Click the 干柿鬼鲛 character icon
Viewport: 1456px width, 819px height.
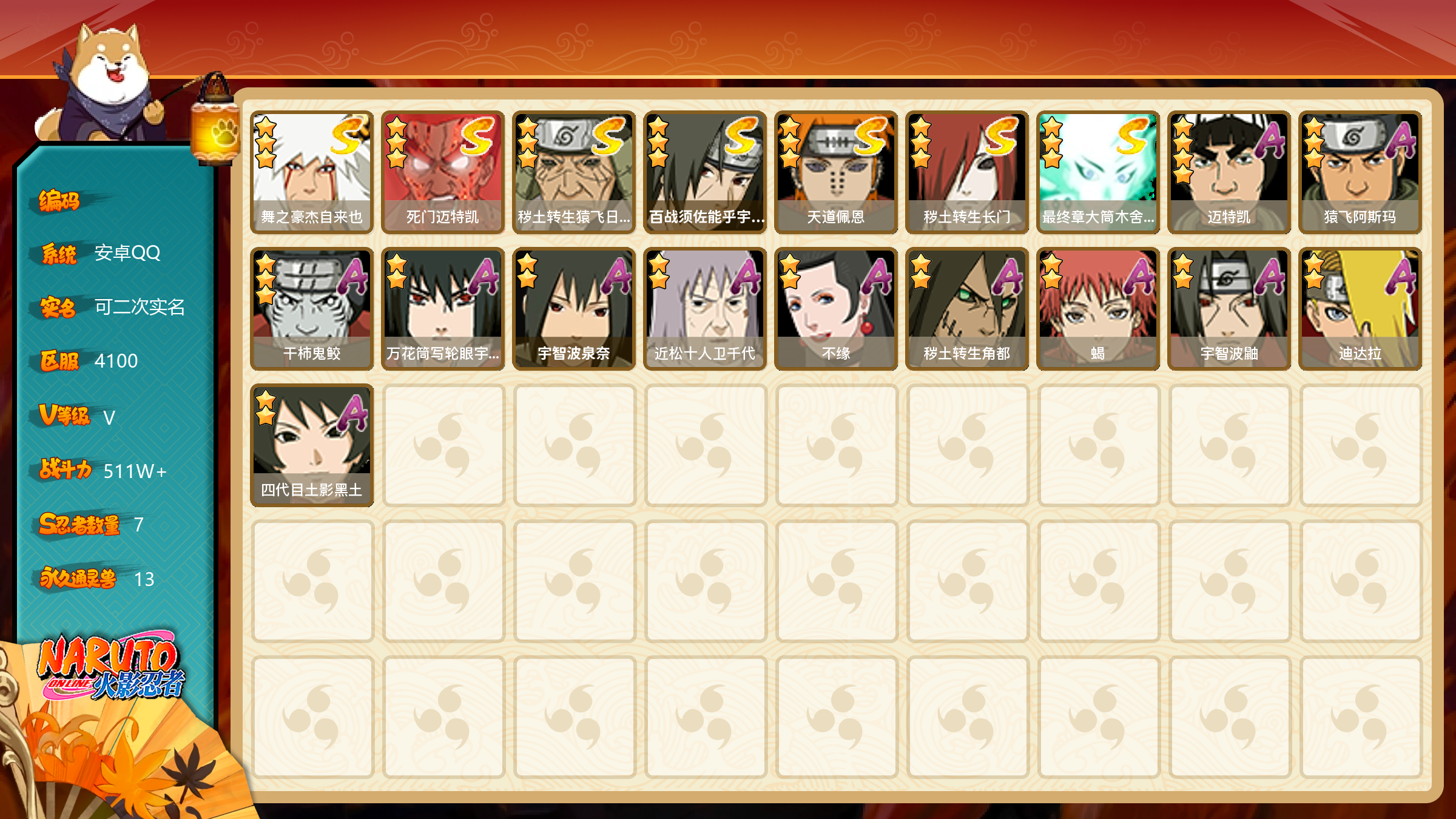312,309
